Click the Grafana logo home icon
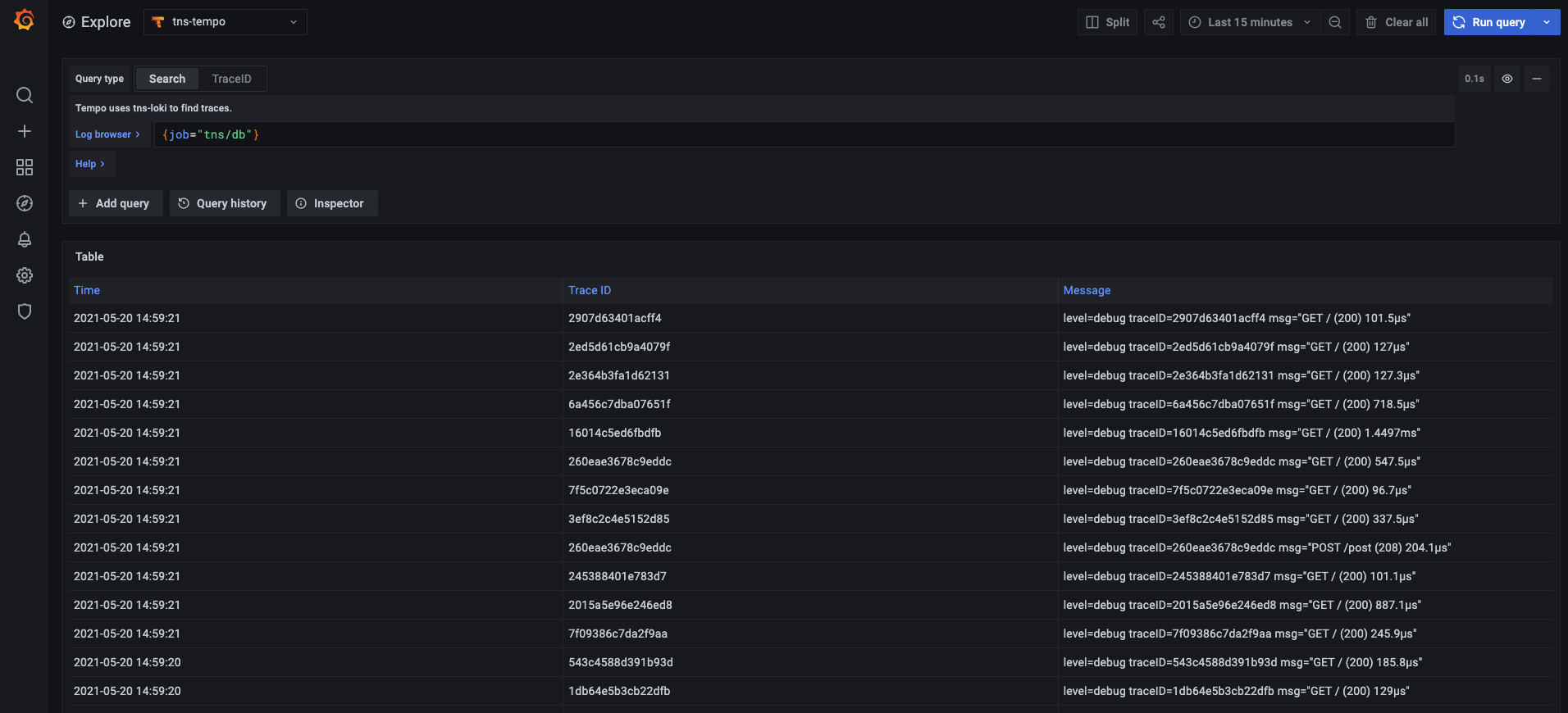Screen dimensions: 1568x713 (x=25, y=20)
